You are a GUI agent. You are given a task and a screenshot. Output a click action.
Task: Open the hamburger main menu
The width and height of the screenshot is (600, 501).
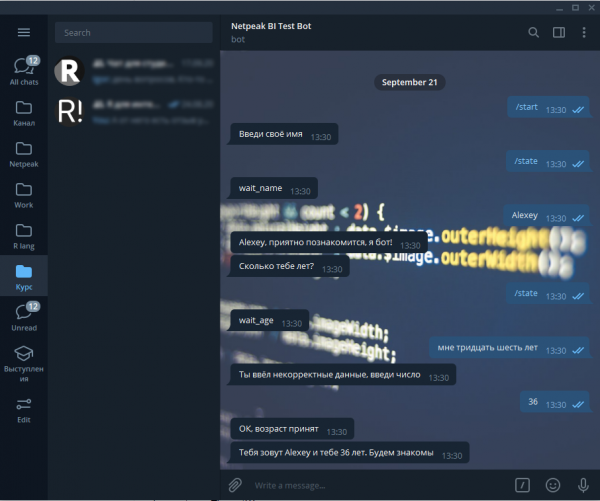[x=24, y=32]
